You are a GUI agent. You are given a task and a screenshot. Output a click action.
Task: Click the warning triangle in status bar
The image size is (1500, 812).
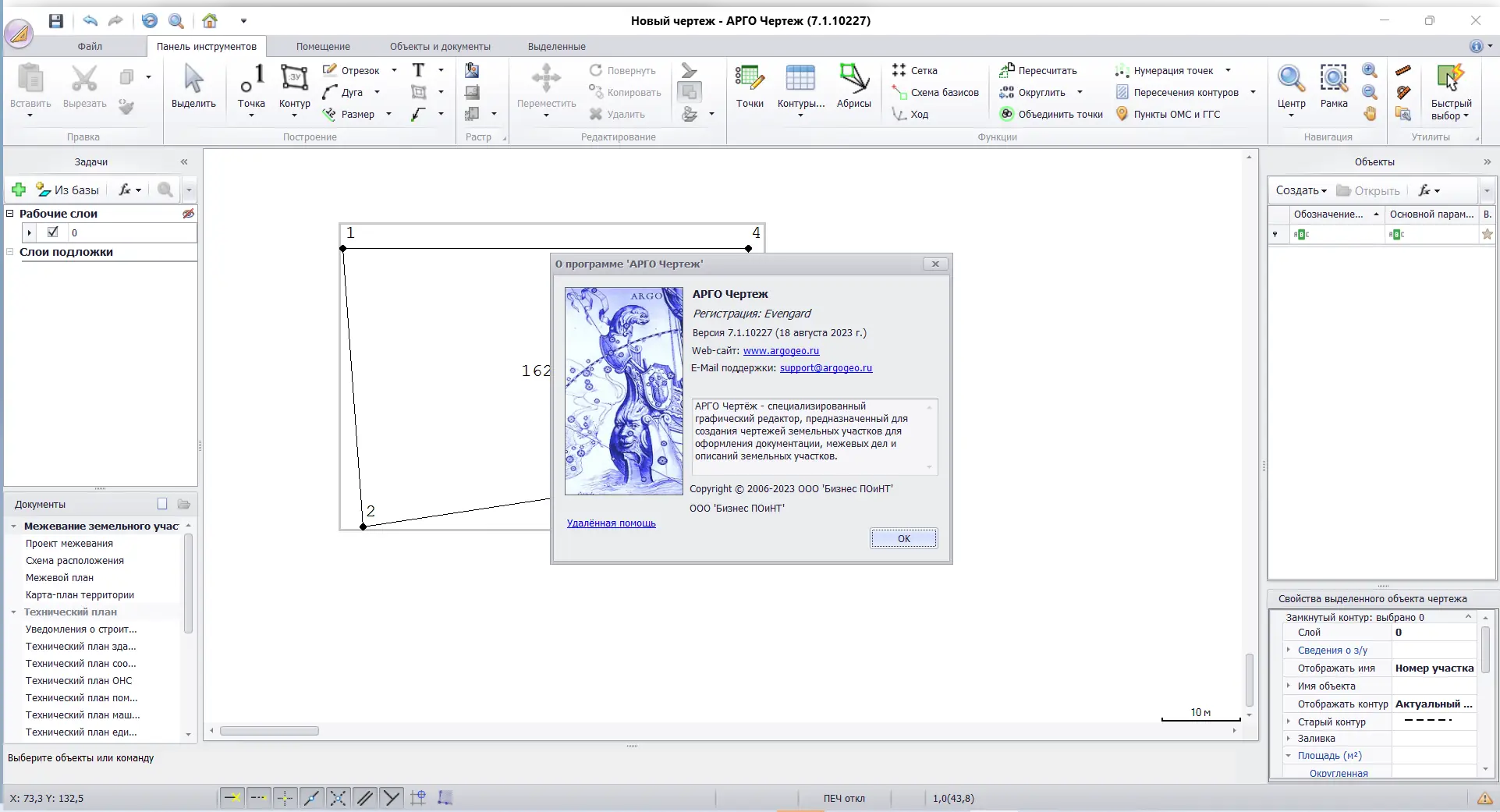(x=1484, y=798)
